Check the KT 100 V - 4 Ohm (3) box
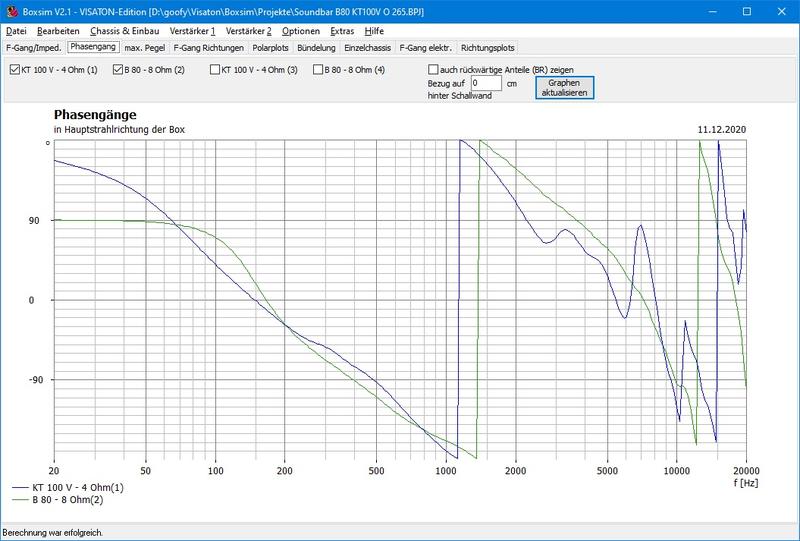800x541 pixels. (x=215, y=70)
